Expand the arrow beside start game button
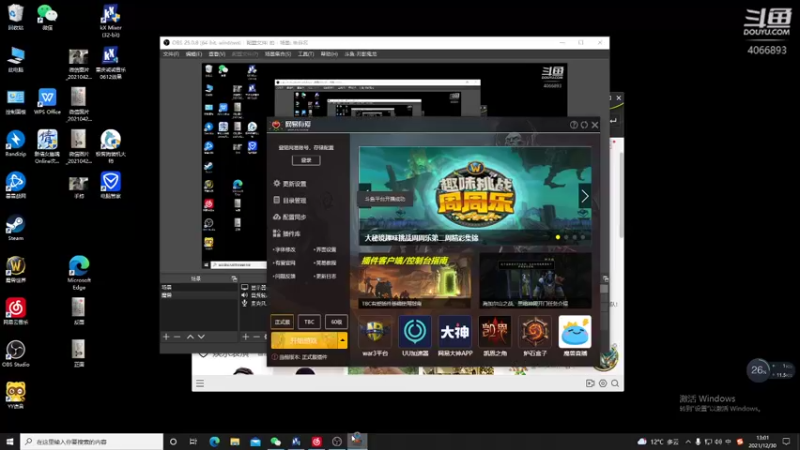Viewport: 800px width, 450px height. tap(342, 340)
